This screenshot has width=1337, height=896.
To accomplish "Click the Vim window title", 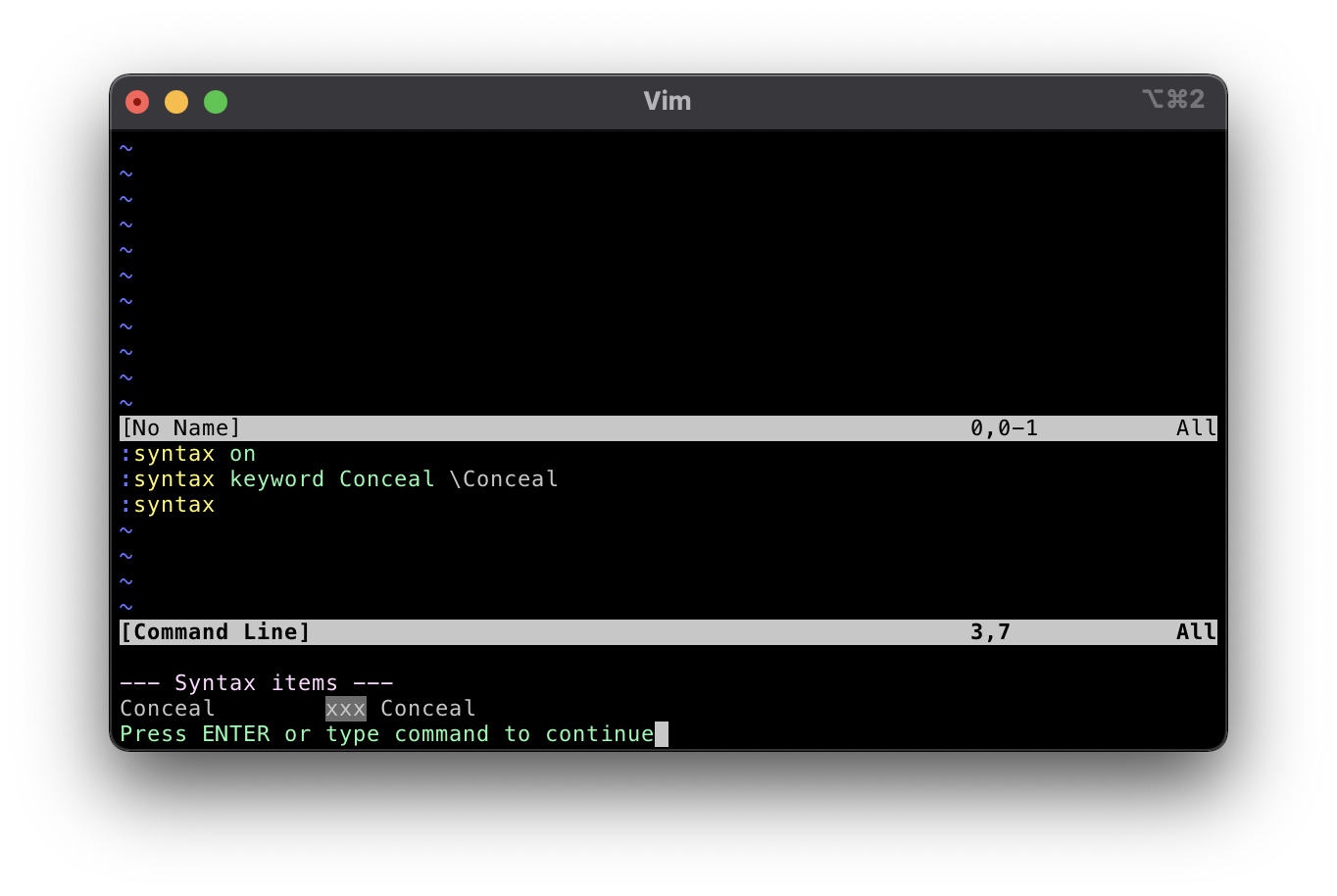I will pos(668,100).
